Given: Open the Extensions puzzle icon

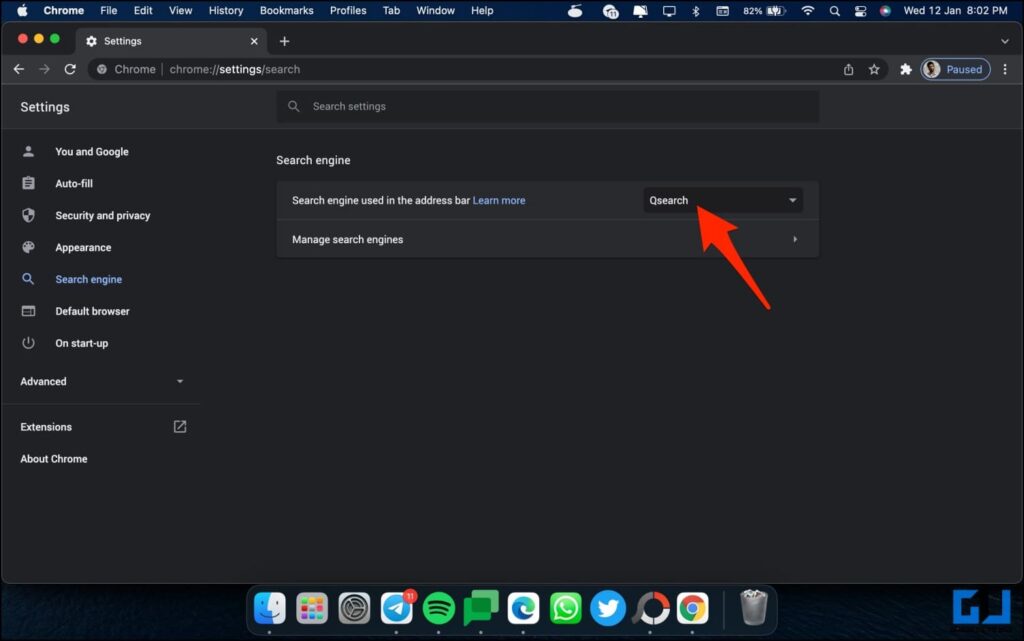Looking at the screenshot, I should [x=906, y=69].
